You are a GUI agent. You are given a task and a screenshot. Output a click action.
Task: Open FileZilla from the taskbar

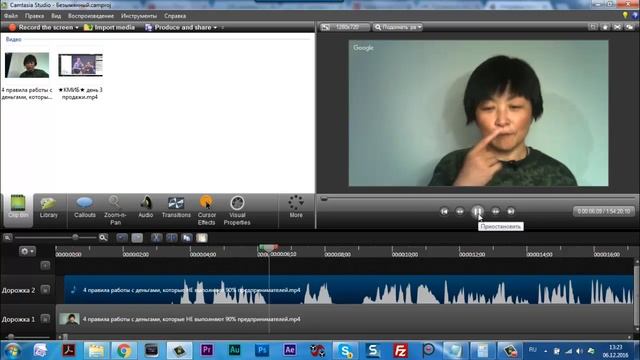point(400,350)
